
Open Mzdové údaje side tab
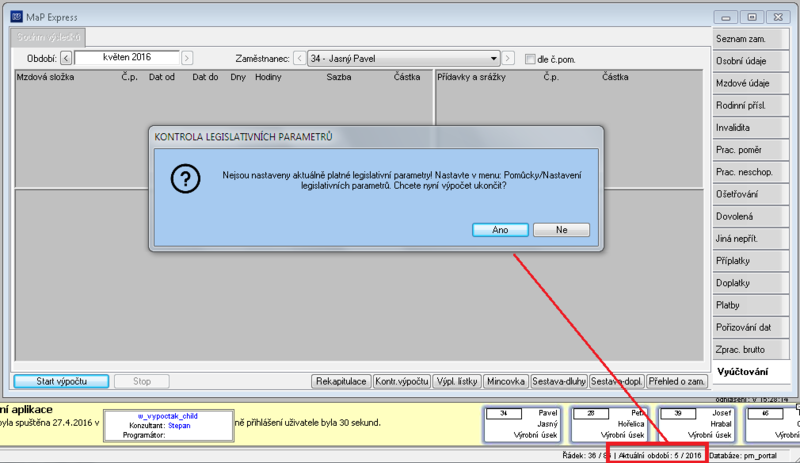click(x=751, y=83)
